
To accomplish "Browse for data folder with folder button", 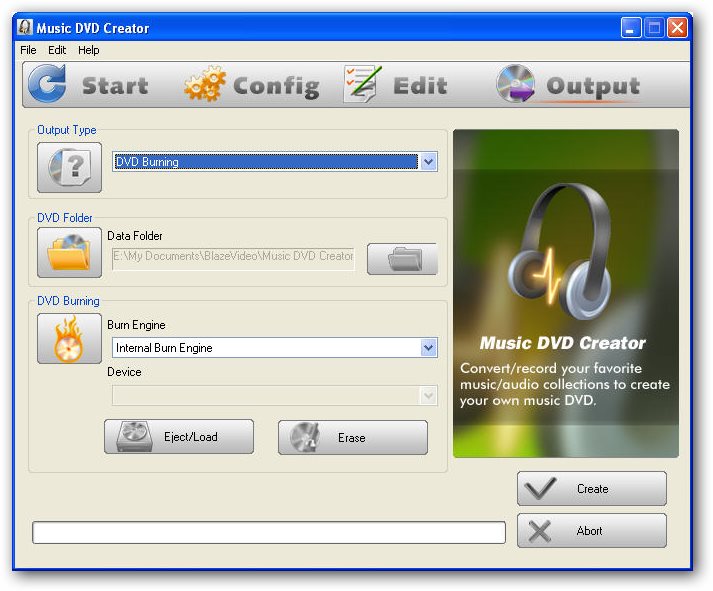I will click(402, 259).
